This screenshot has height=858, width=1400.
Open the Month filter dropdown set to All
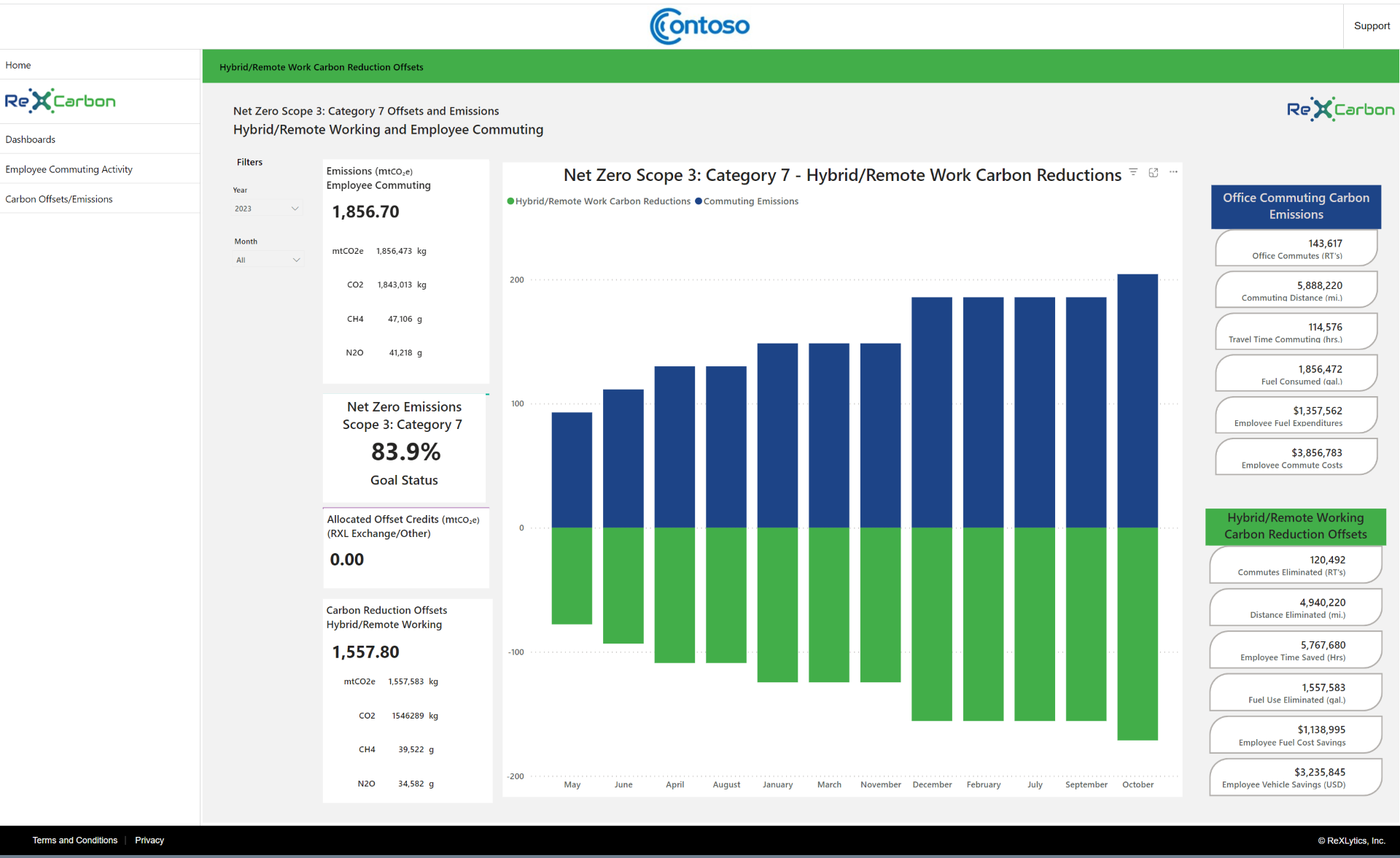click(268, 259)
